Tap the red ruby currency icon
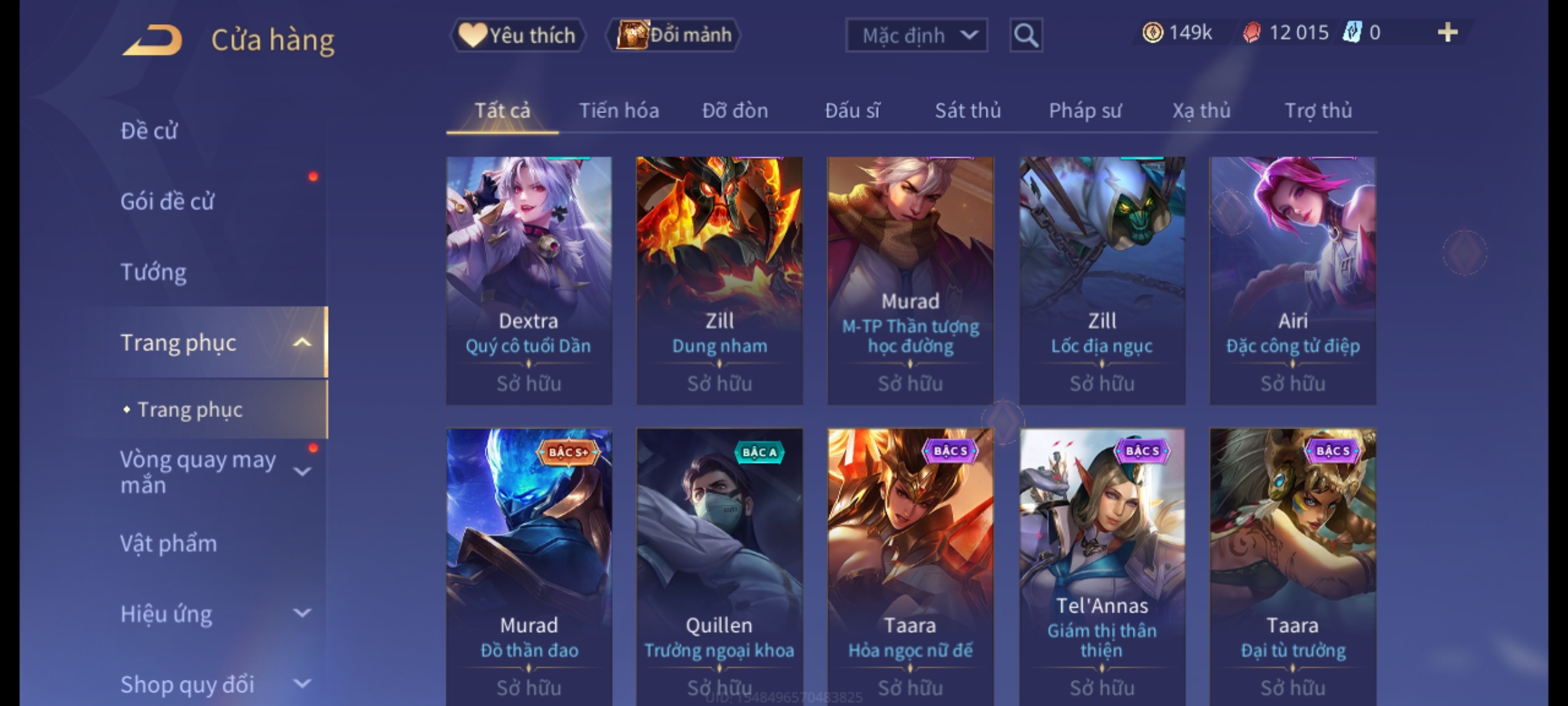The width and height of the screenshot is (1568, 706). point(1251,33)
